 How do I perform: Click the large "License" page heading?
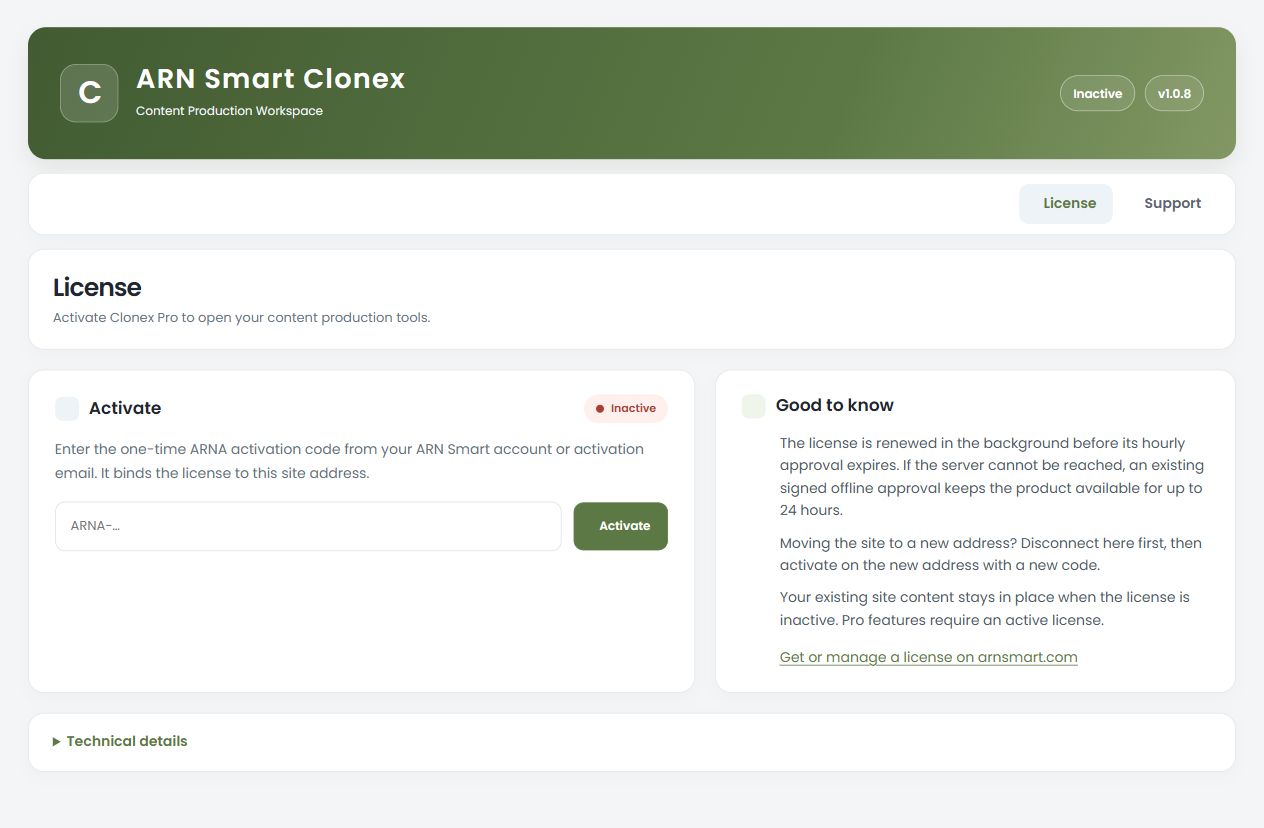[x=97, y=288]
